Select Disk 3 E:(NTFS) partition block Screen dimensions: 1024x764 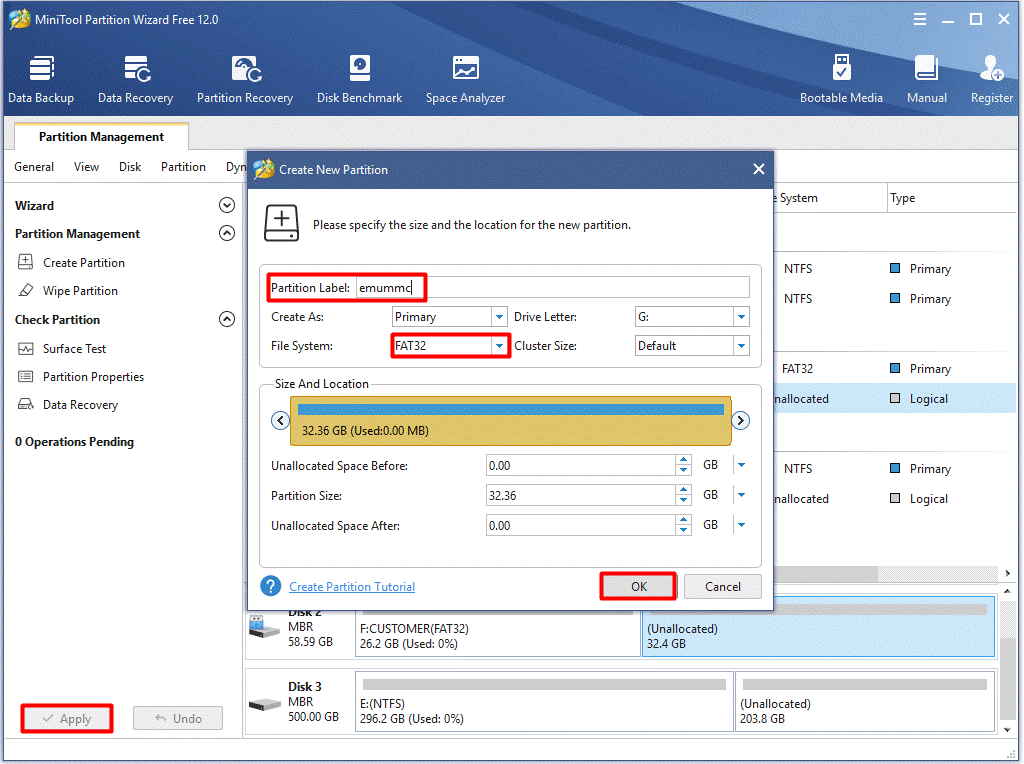pos(544,702)
